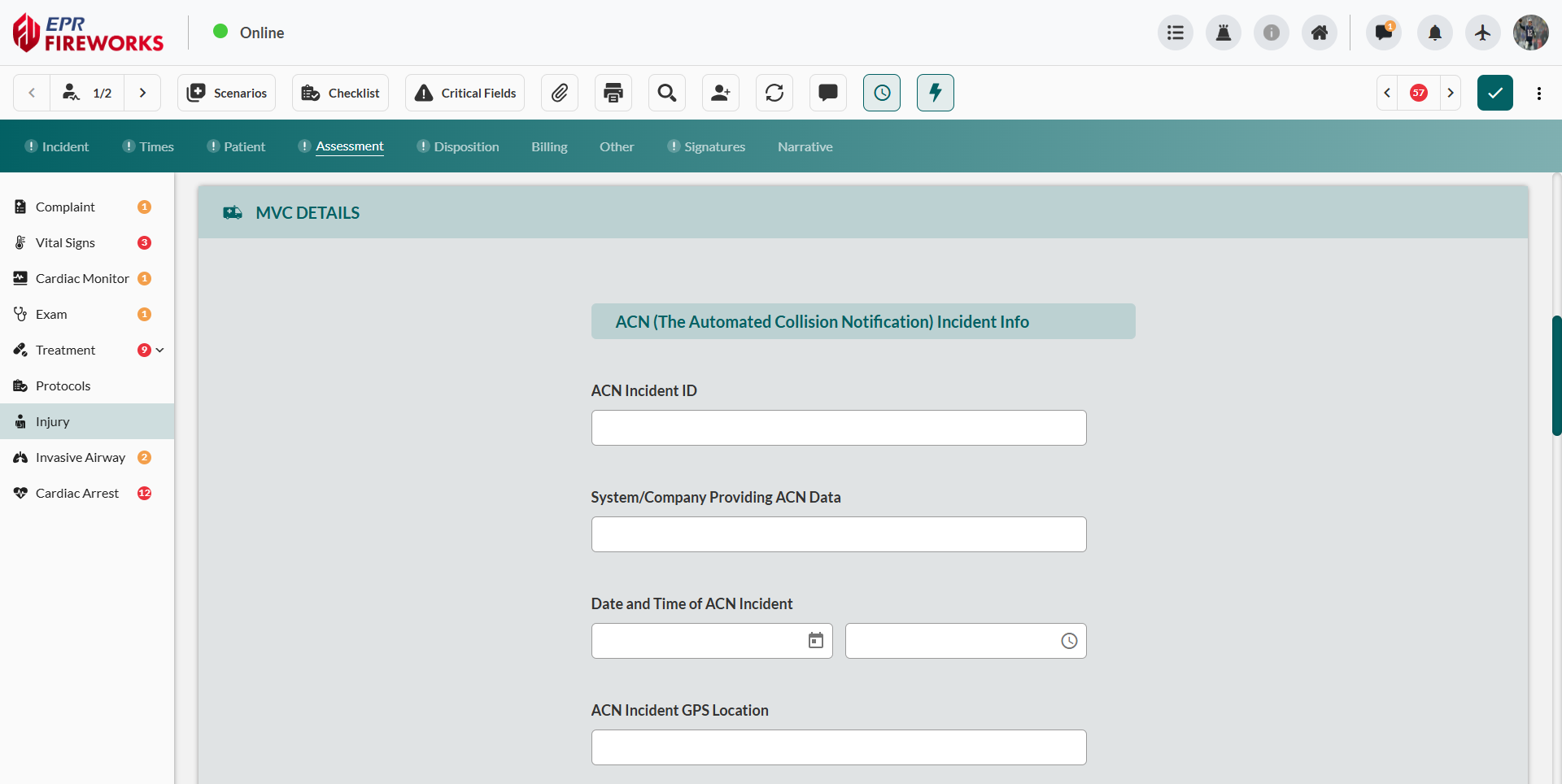
Task: Open the Disposition tab
Action: coord(466,146)
